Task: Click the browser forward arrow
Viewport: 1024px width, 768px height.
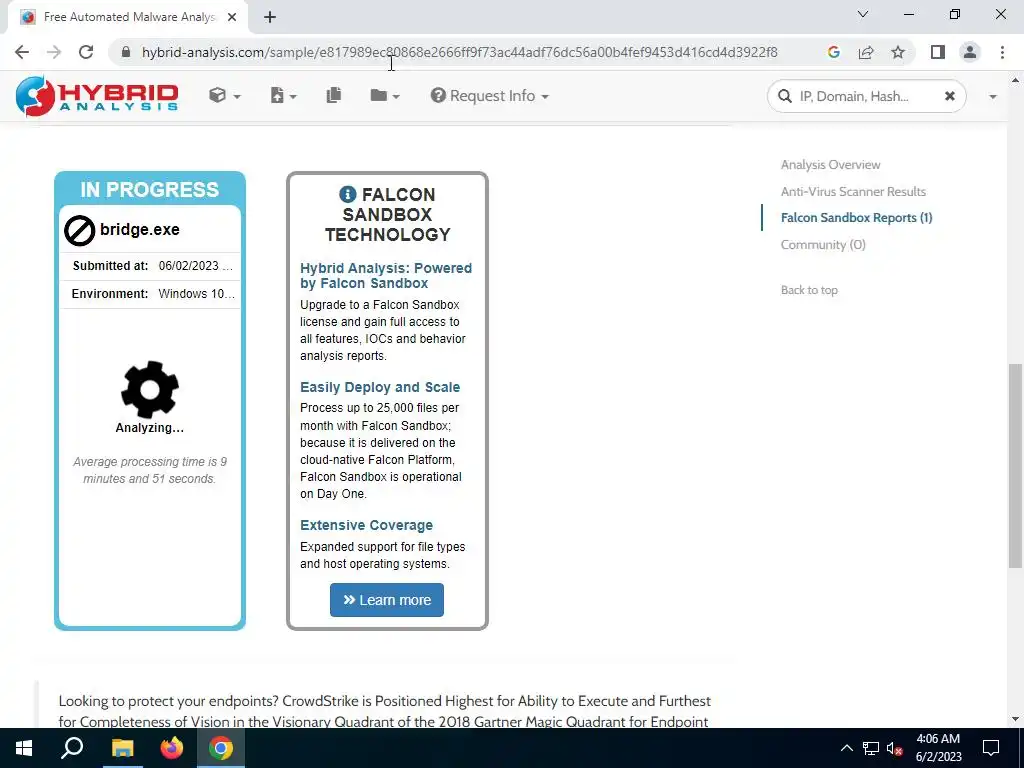Action: [x=54, y=52]
